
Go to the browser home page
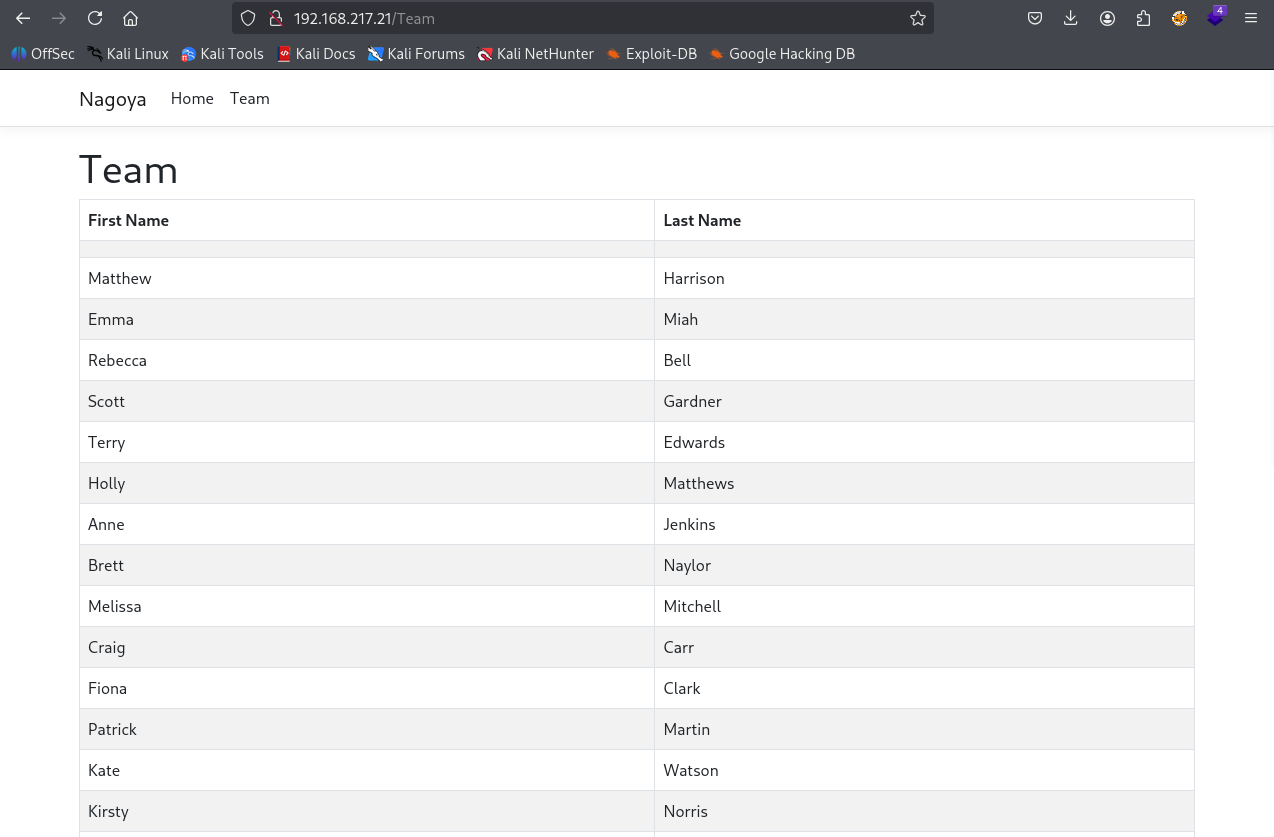130,18
